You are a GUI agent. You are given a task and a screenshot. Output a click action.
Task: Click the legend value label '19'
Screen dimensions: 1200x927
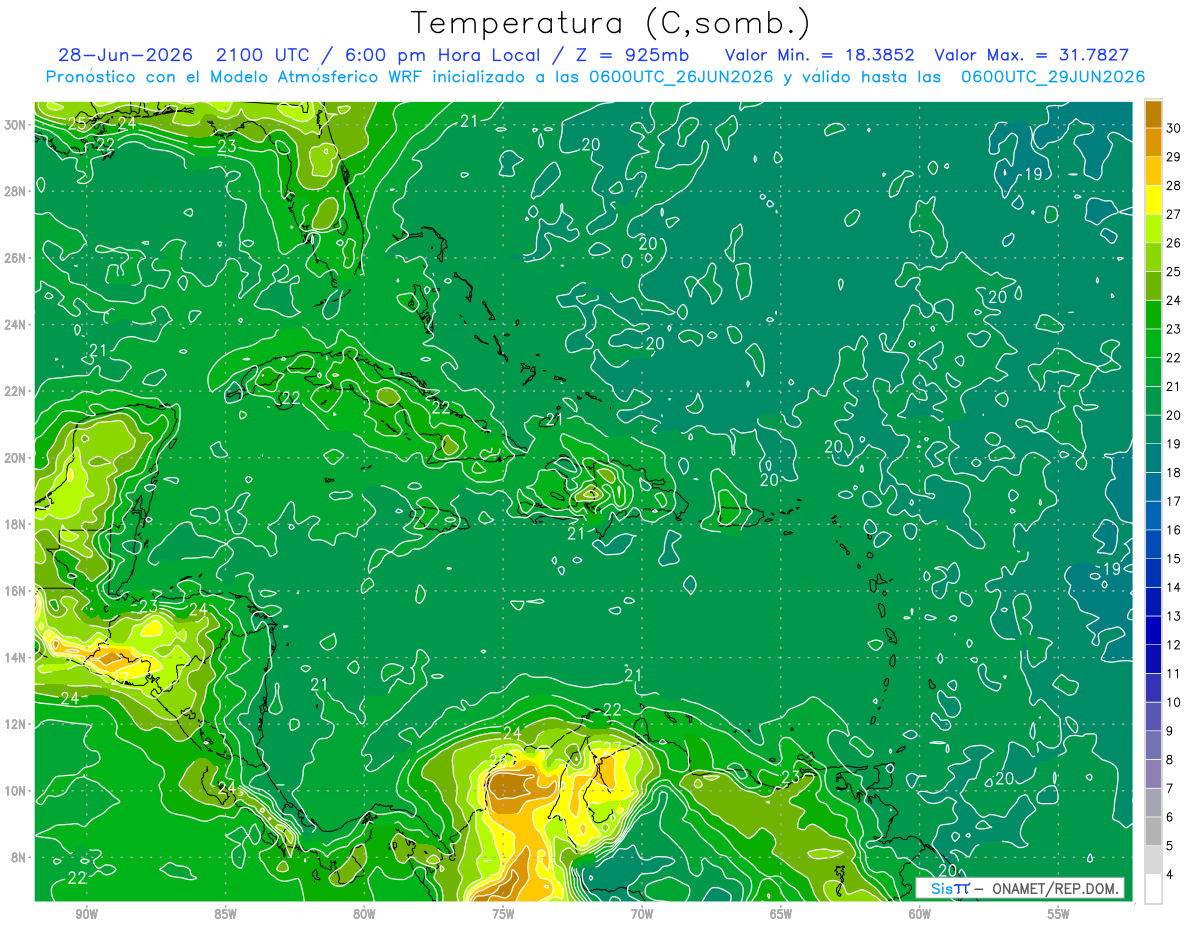click(1174, 444)
